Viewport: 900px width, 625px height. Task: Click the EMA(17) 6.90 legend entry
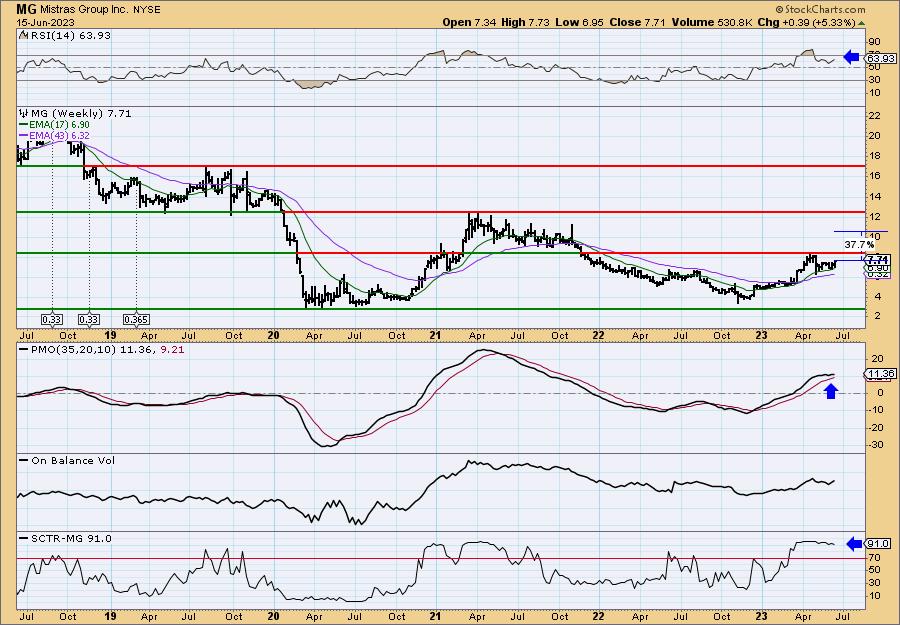(55, 125)
